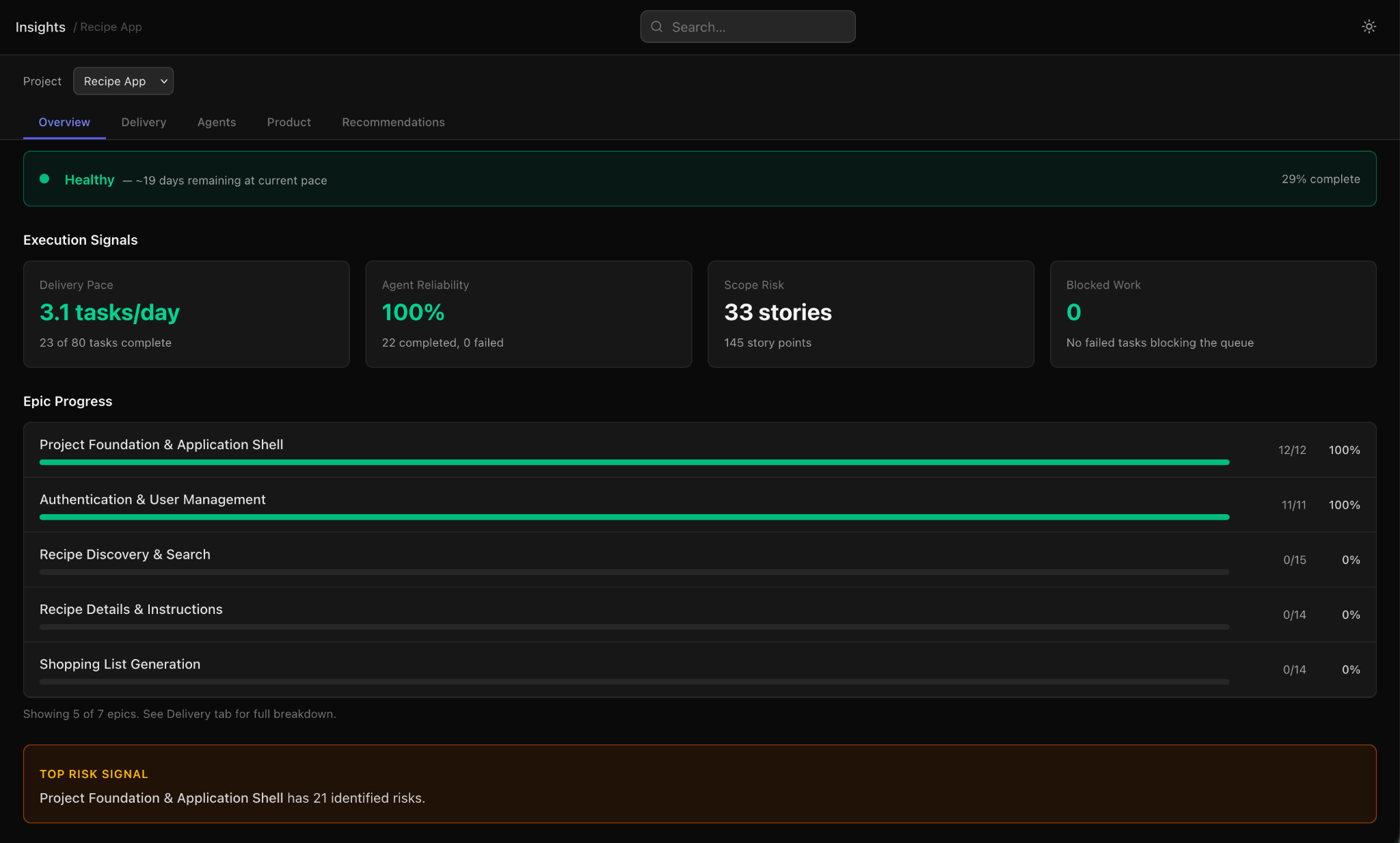Click the TOP RISK SIGNAL heading
This screenshot has height=843, width=1400.
94,774
